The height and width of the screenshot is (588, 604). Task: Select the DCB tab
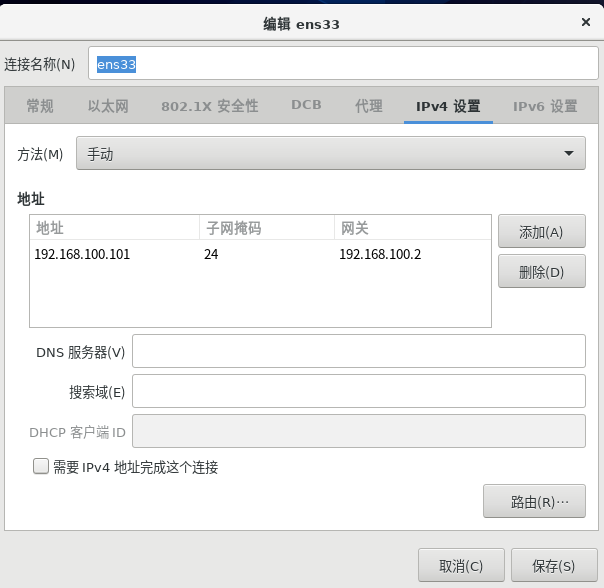click(x=306, y=105)
